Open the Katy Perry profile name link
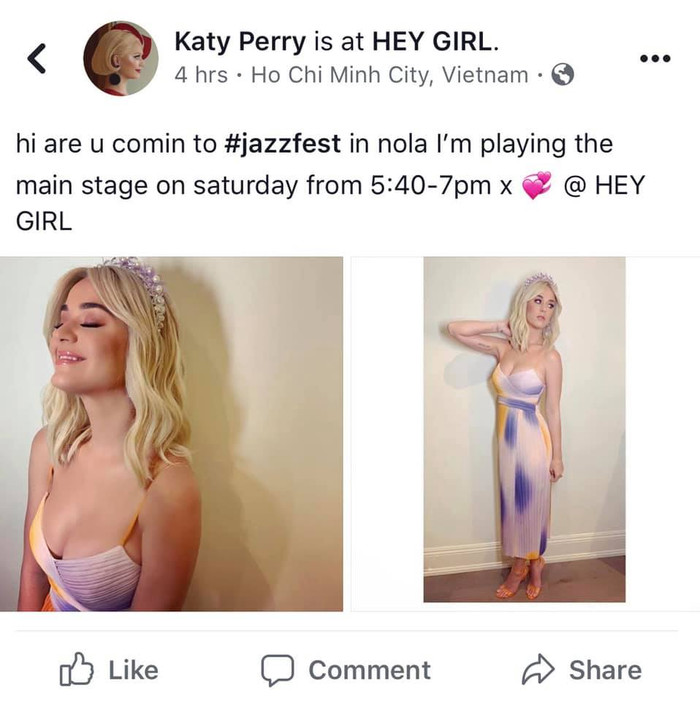Viewport: 700px width, 701px height. 240,42
